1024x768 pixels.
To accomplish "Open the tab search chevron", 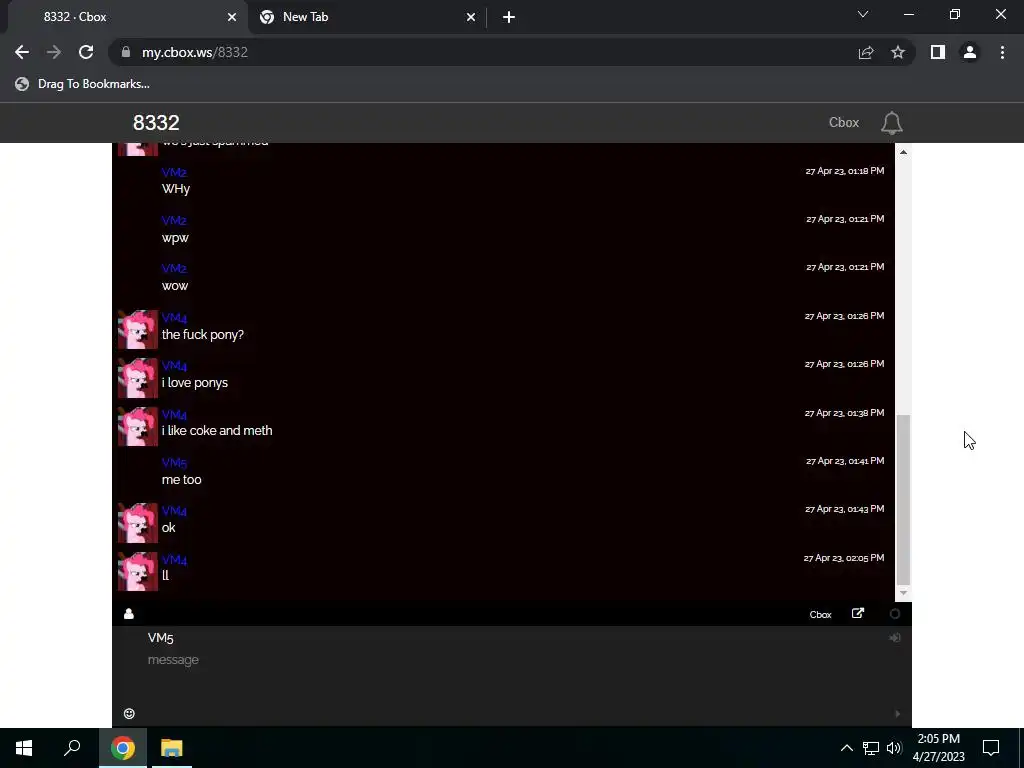I will click(x=863, y=14).
